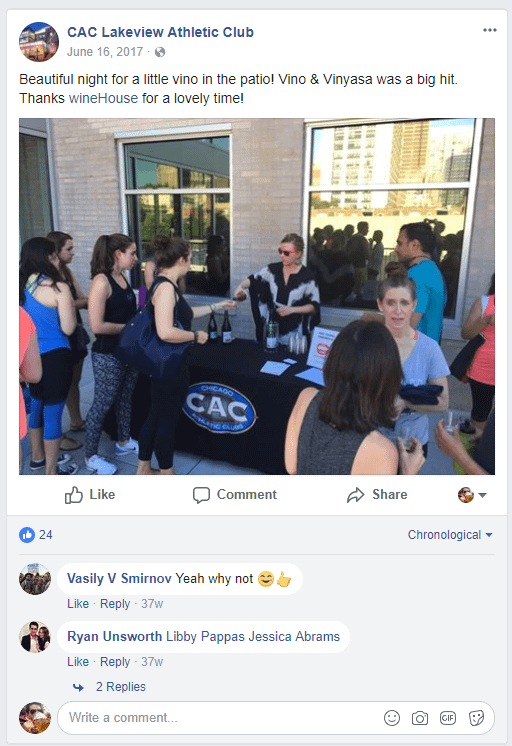Click the CAC Lakeview page profile picture
Image resolution: width=512 pixels, height=746 pixels.
click(x=39, y=42)
